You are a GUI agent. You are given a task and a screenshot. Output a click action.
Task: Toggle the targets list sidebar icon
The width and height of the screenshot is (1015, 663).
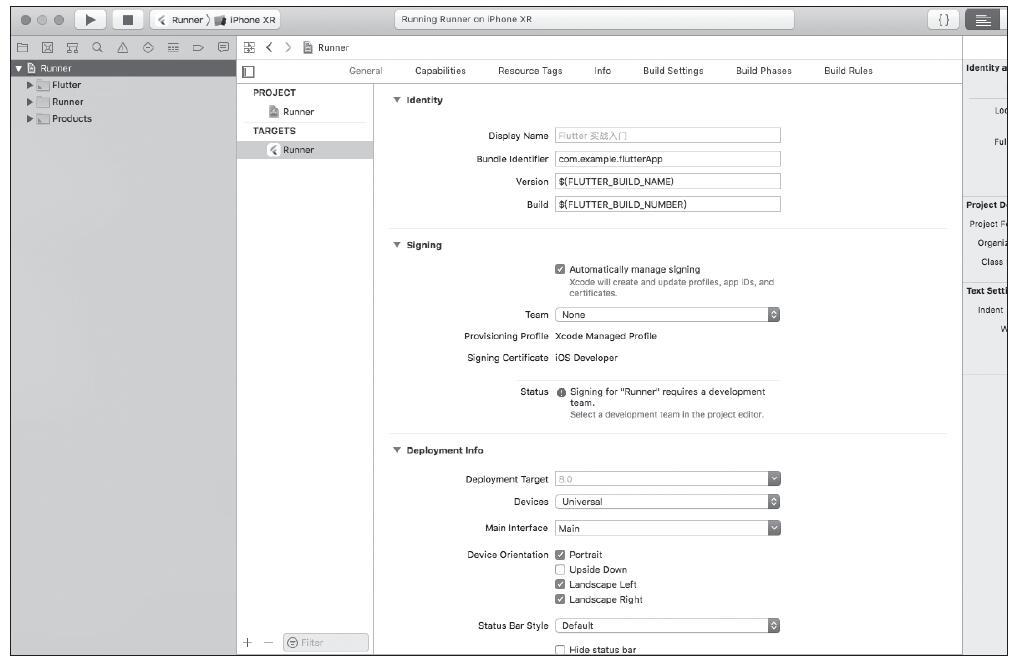(248, 71)
